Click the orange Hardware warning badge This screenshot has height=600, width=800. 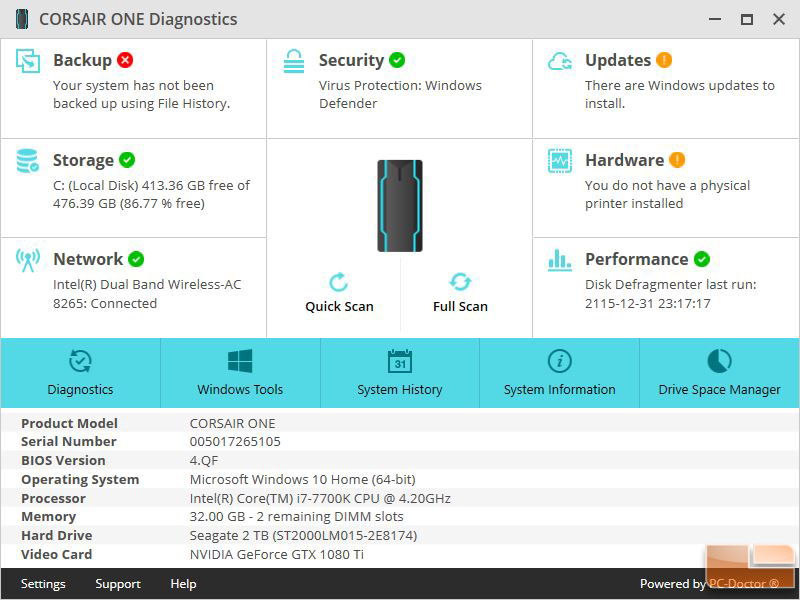(677, 160)
